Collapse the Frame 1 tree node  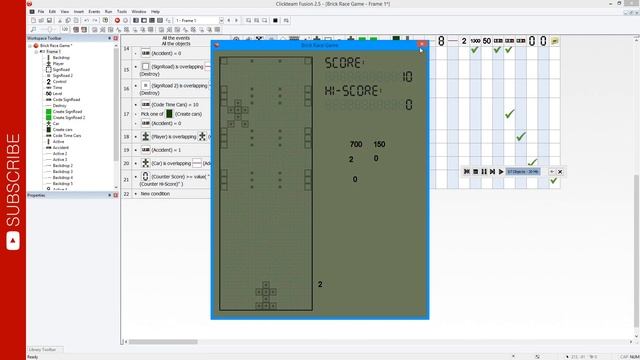[36, 52]
